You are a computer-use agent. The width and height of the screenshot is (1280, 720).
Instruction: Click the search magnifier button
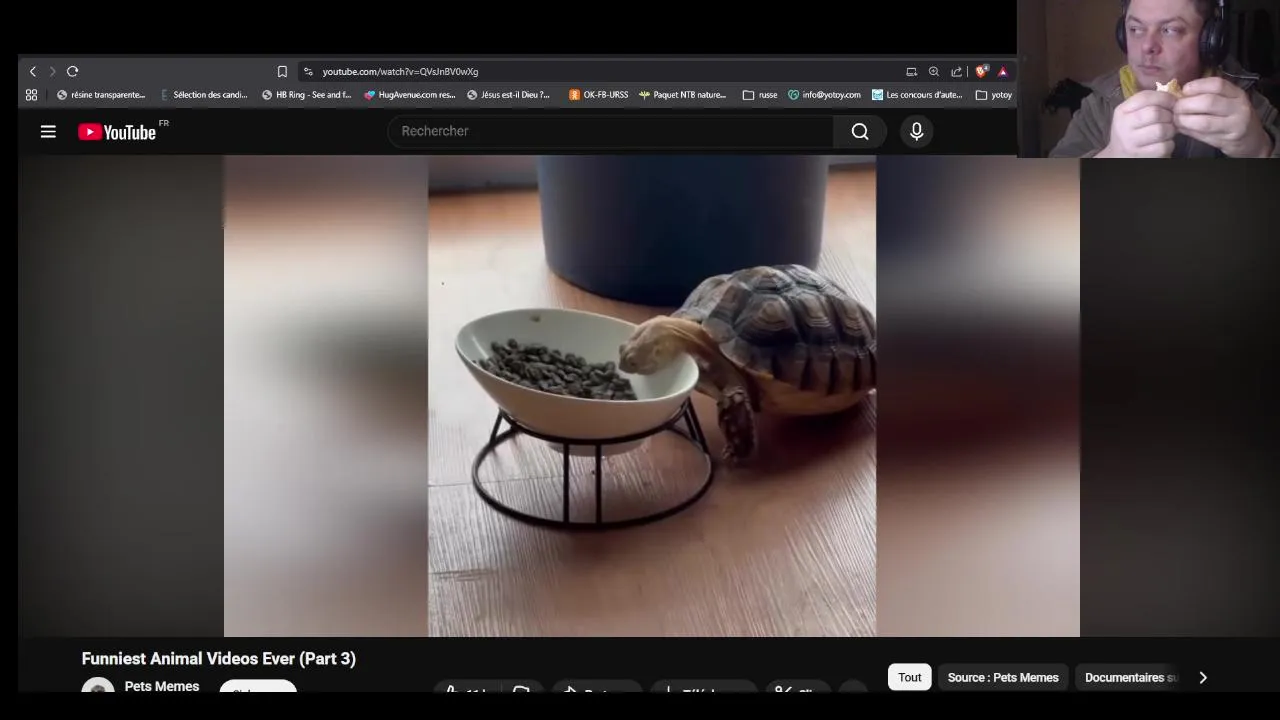pyautogui.click(x=860, y=131)
